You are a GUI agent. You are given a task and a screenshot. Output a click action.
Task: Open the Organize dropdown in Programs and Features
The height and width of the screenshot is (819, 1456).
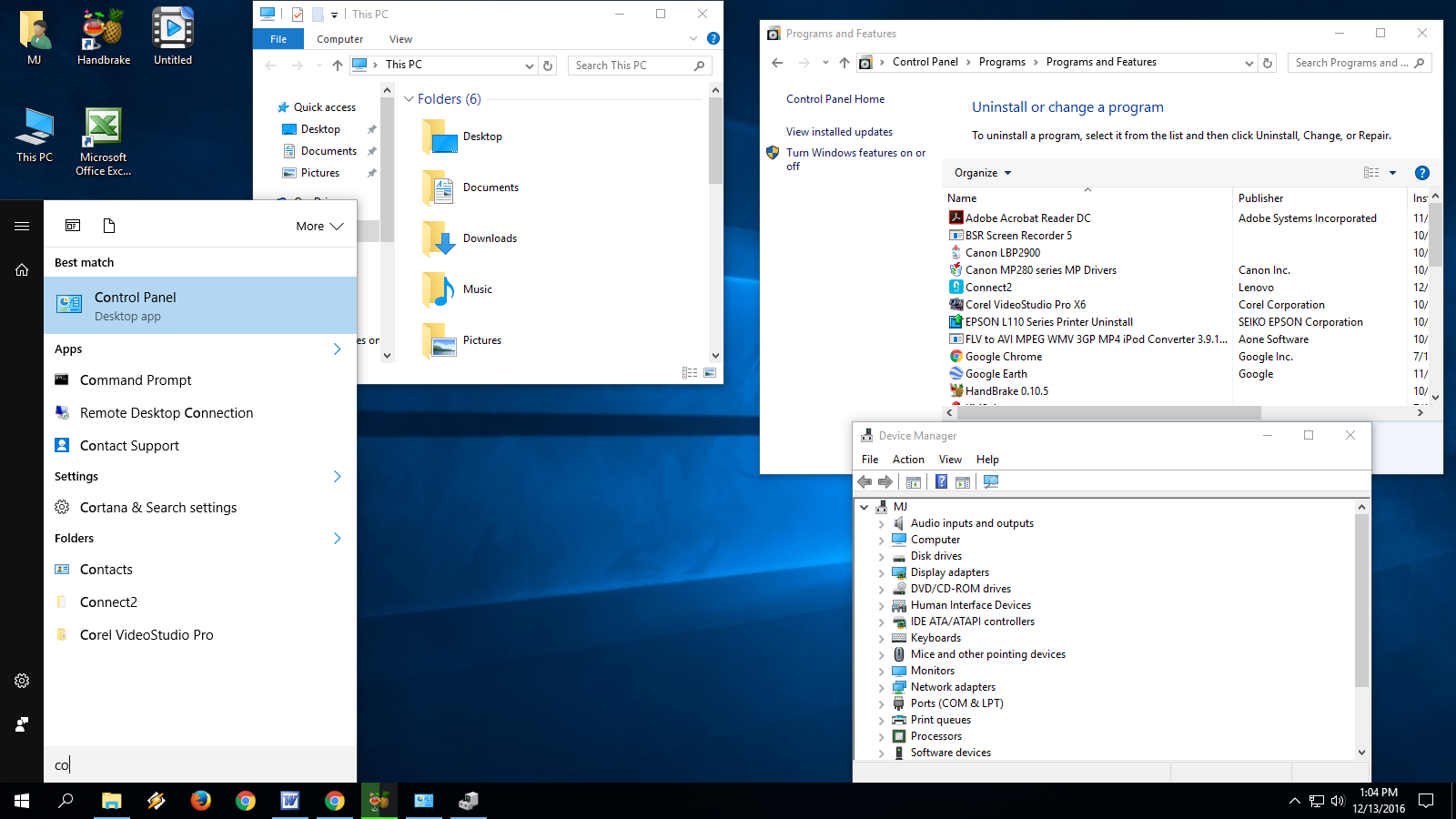[981, 172]
